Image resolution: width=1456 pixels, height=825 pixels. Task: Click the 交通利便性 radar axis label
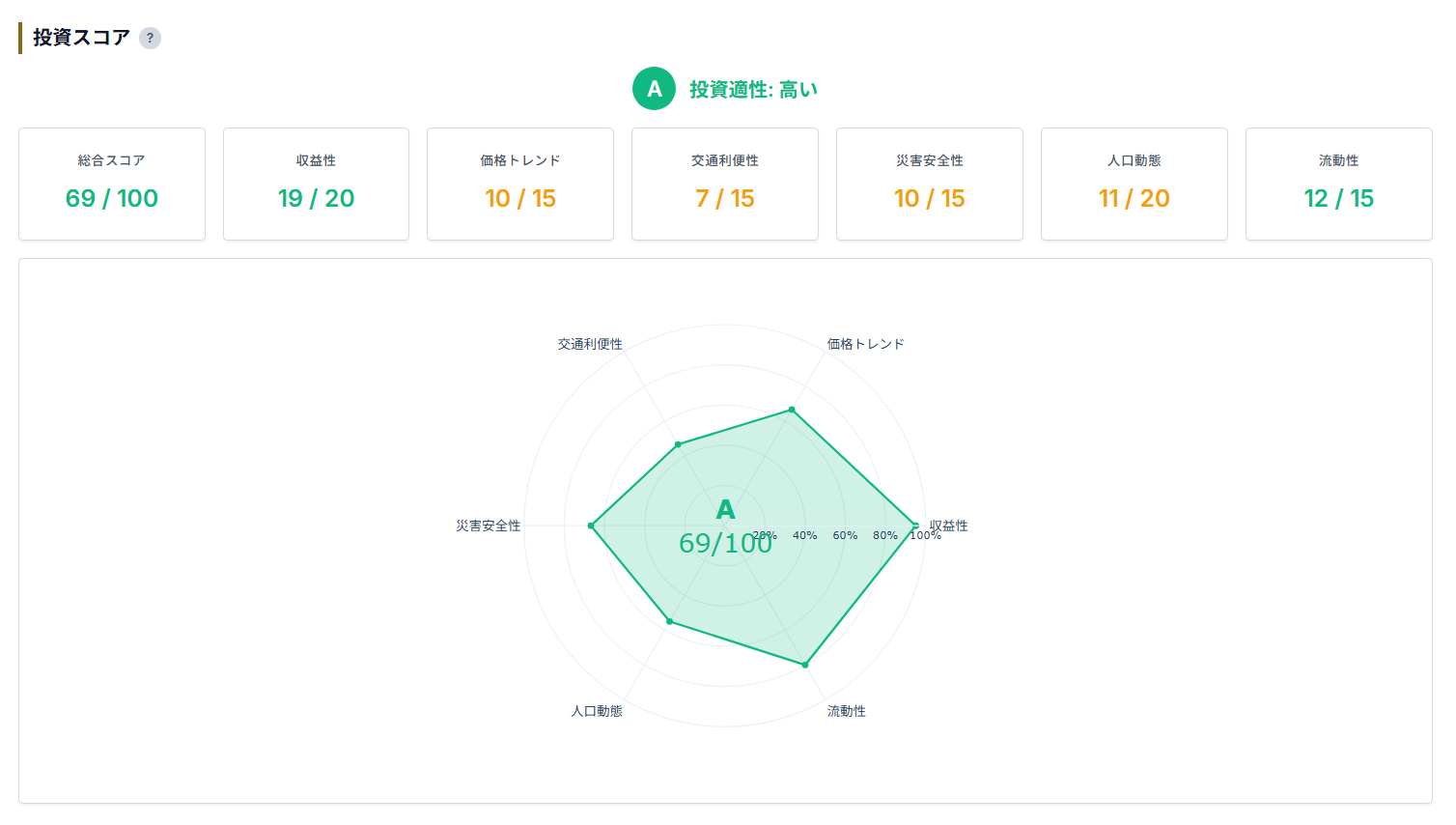coord(590,344)
